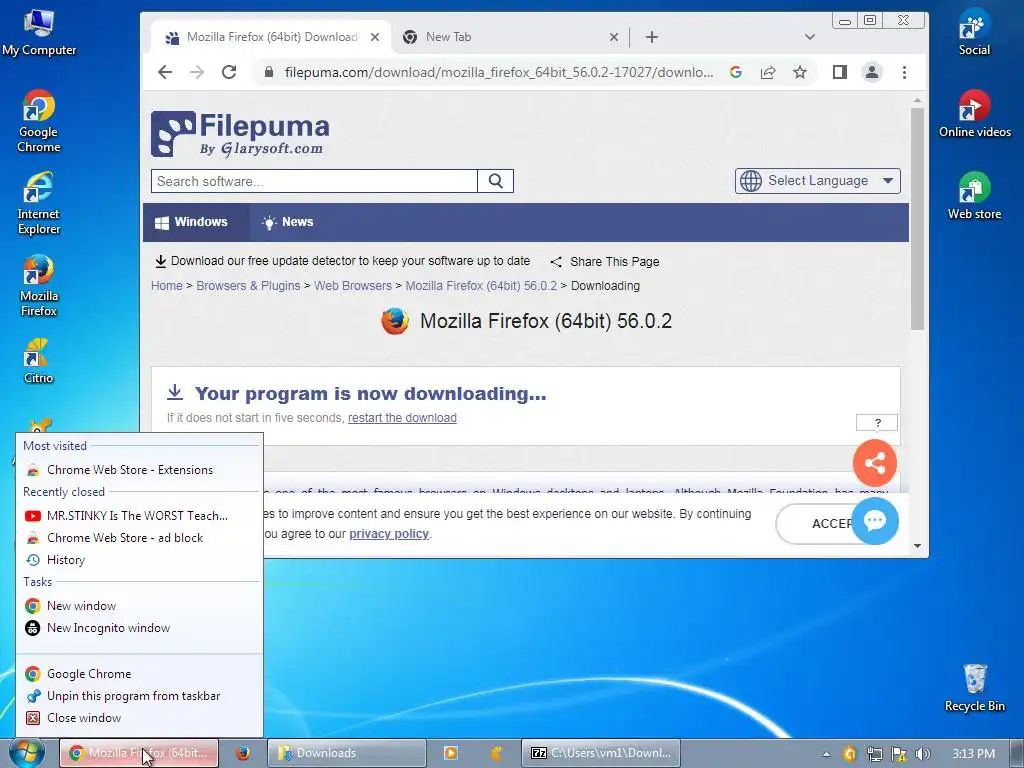Focus the Search software input field
This screenshot has width=1024, height=768.
click(x=314, y=181)
